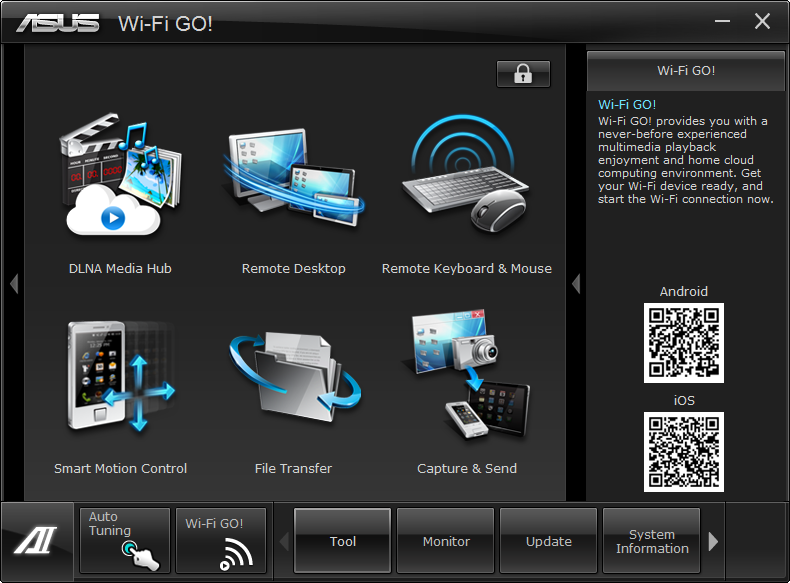Image resolution: width=790 pixels, height=583 pixels.
Task: Click the blue Wi-Fi GO! heading
Action: 627,104
